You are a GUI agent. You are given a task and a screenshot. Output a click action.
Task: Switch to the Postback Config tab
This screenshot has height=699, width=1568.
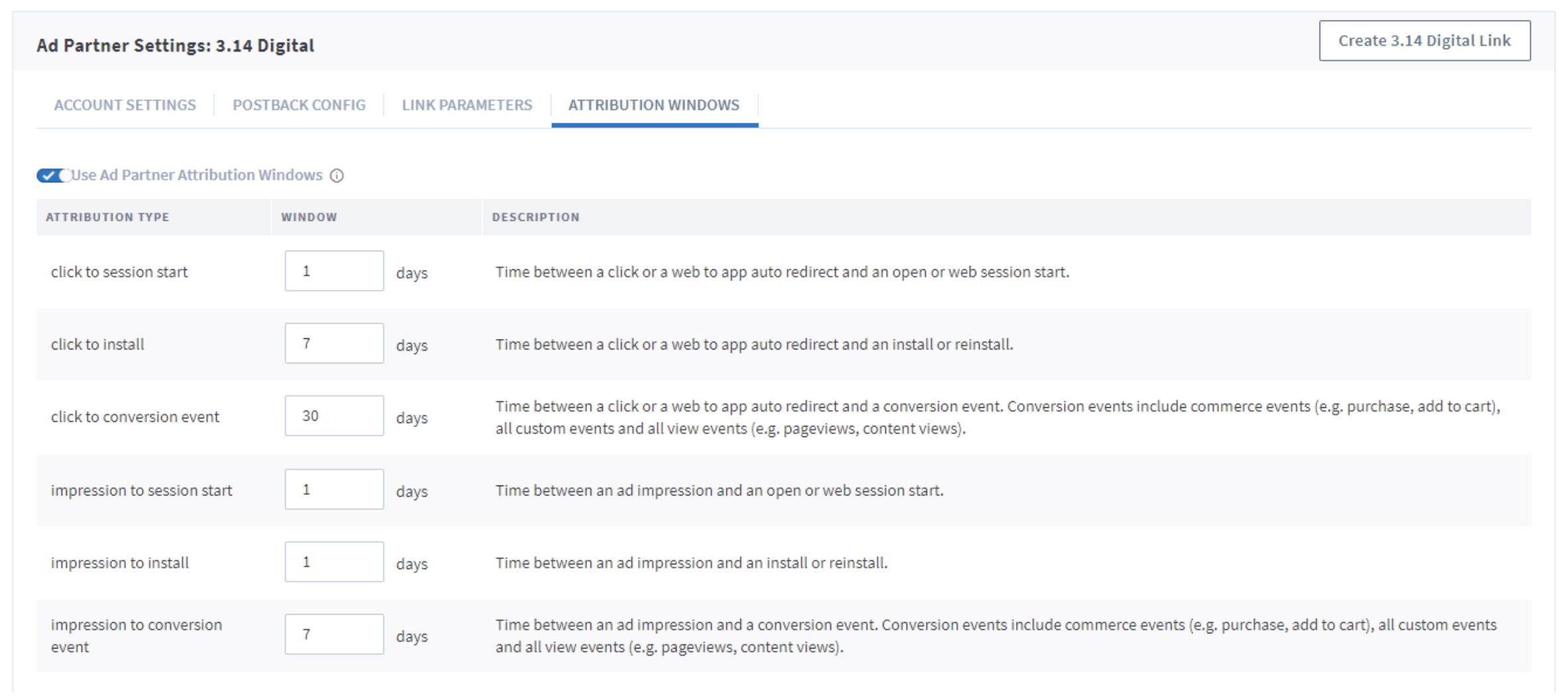tap(299, 105)
